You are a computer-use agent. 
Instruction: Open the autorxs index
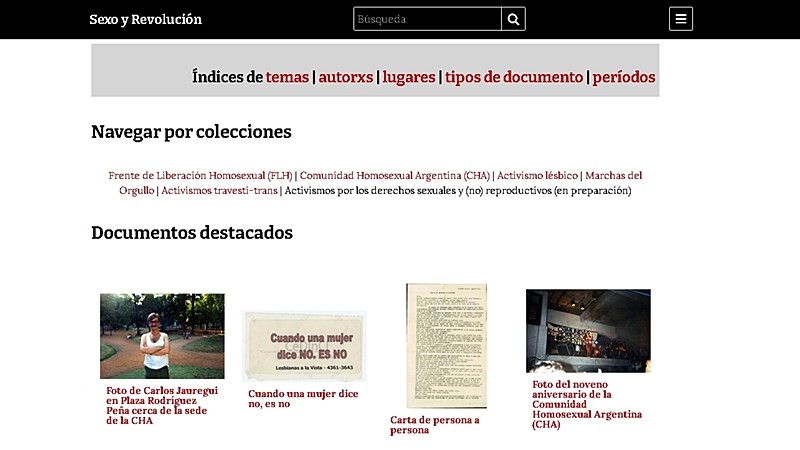point(346,77)
